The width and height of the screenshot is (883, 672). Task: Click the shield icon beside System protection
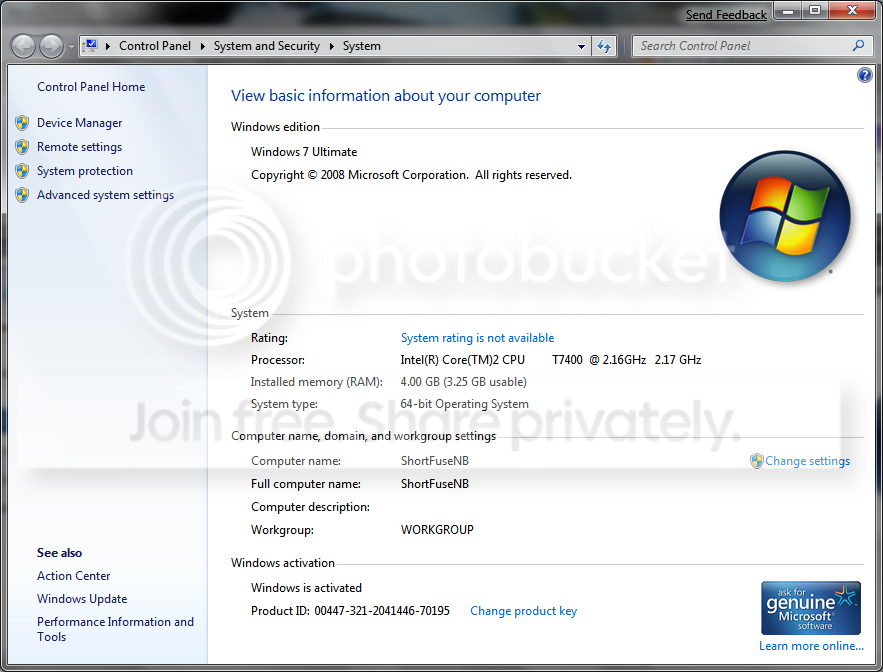tap(22, 171)
